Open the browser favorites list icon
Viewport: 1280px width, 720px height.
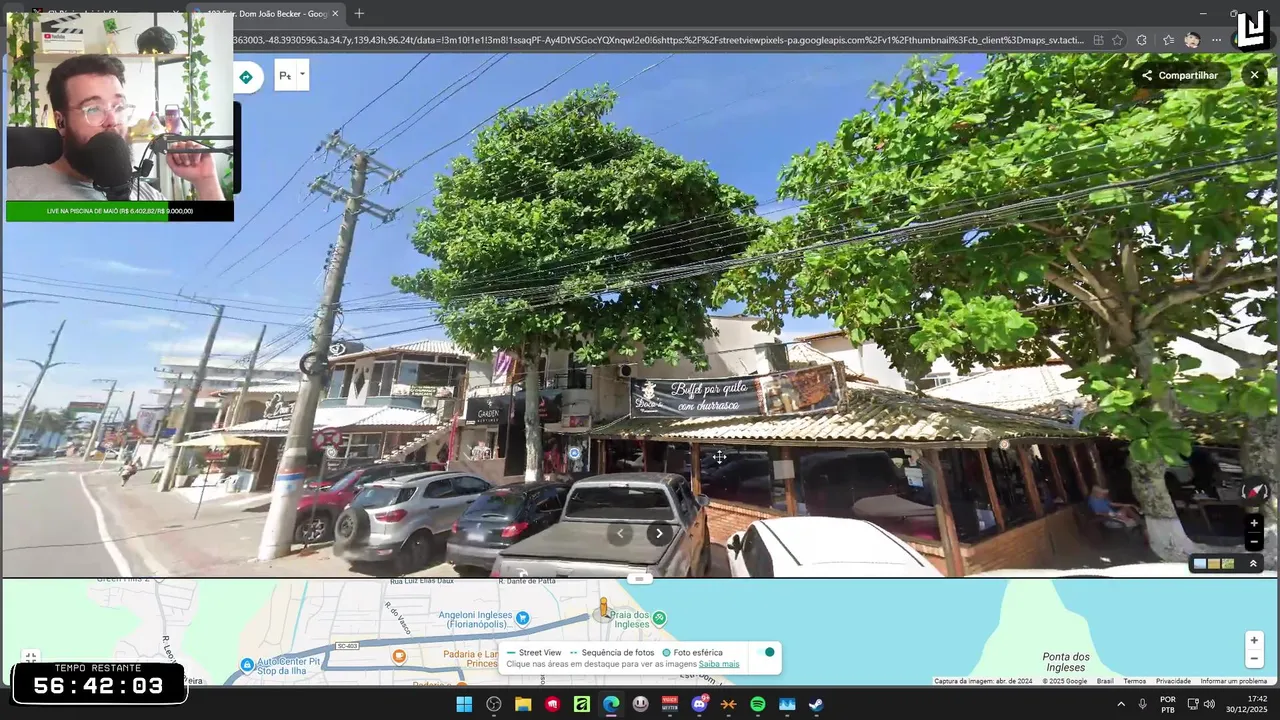click(1168, 40)
